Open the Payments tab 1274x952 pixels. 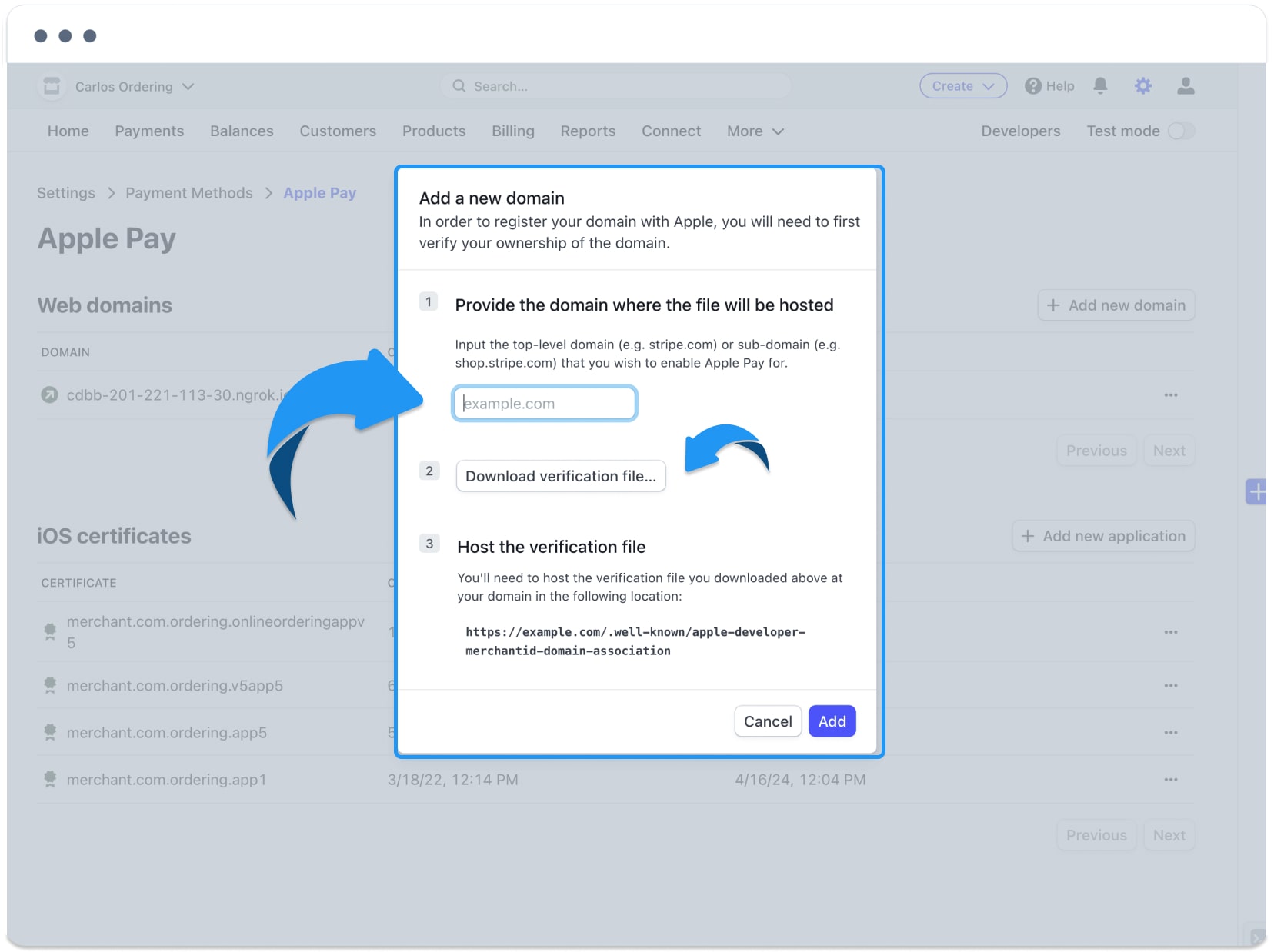pyautogui.click(x=149, y=131)
